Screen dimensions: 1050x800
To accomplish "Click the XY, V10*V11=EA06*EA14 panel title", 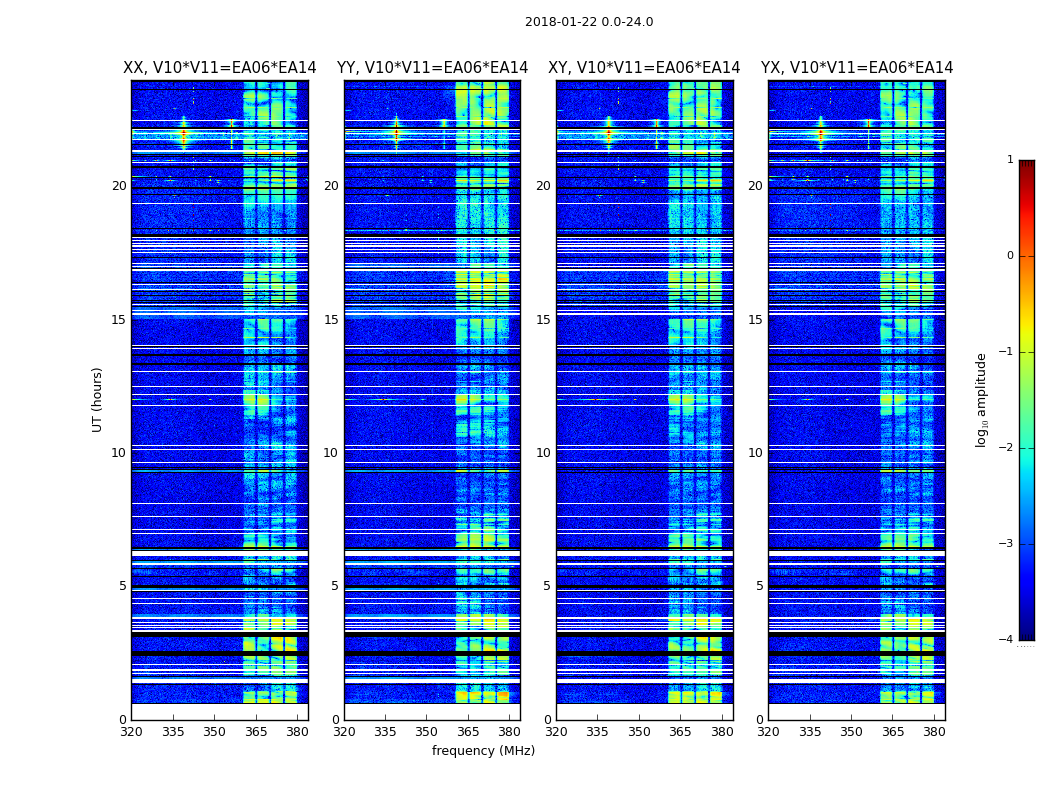I will [x=644, y=68].
